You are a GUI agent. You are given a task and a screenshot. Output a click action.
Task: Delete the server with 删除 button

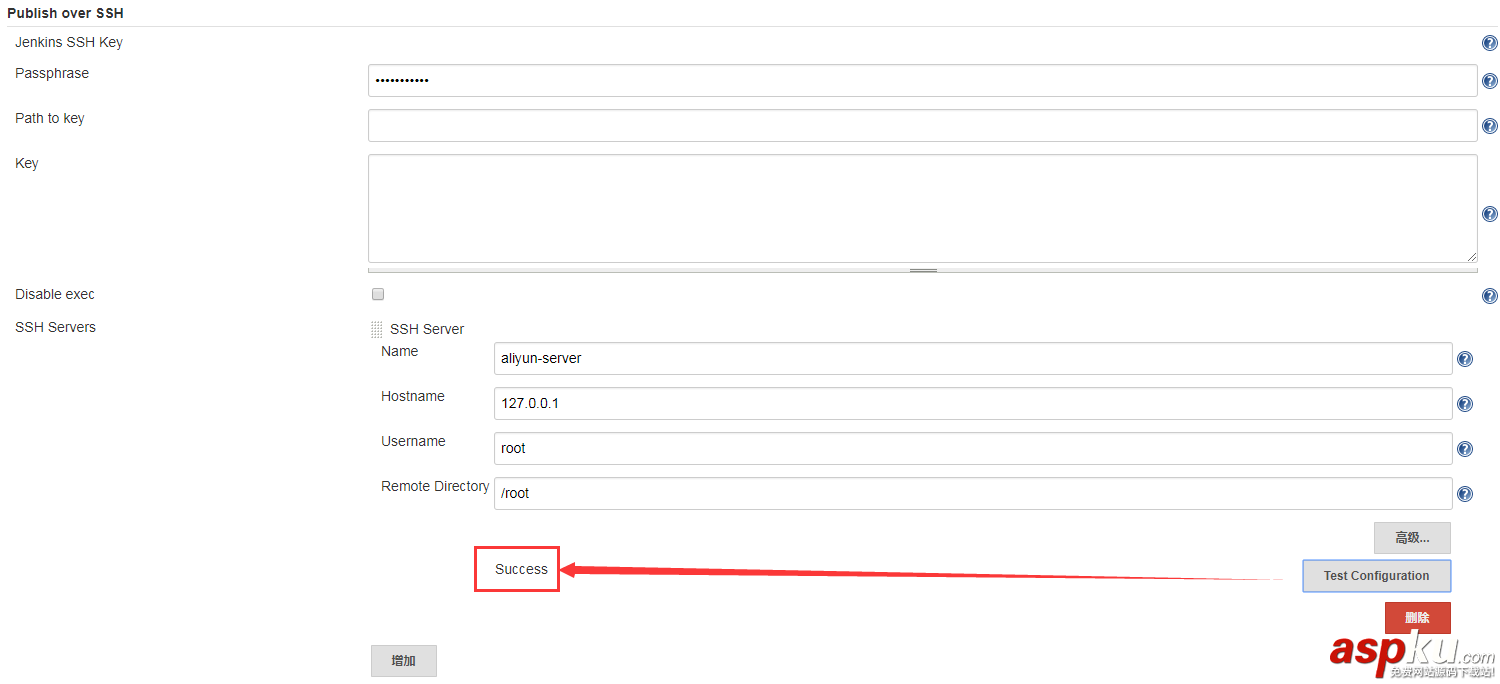[1417, 617]
